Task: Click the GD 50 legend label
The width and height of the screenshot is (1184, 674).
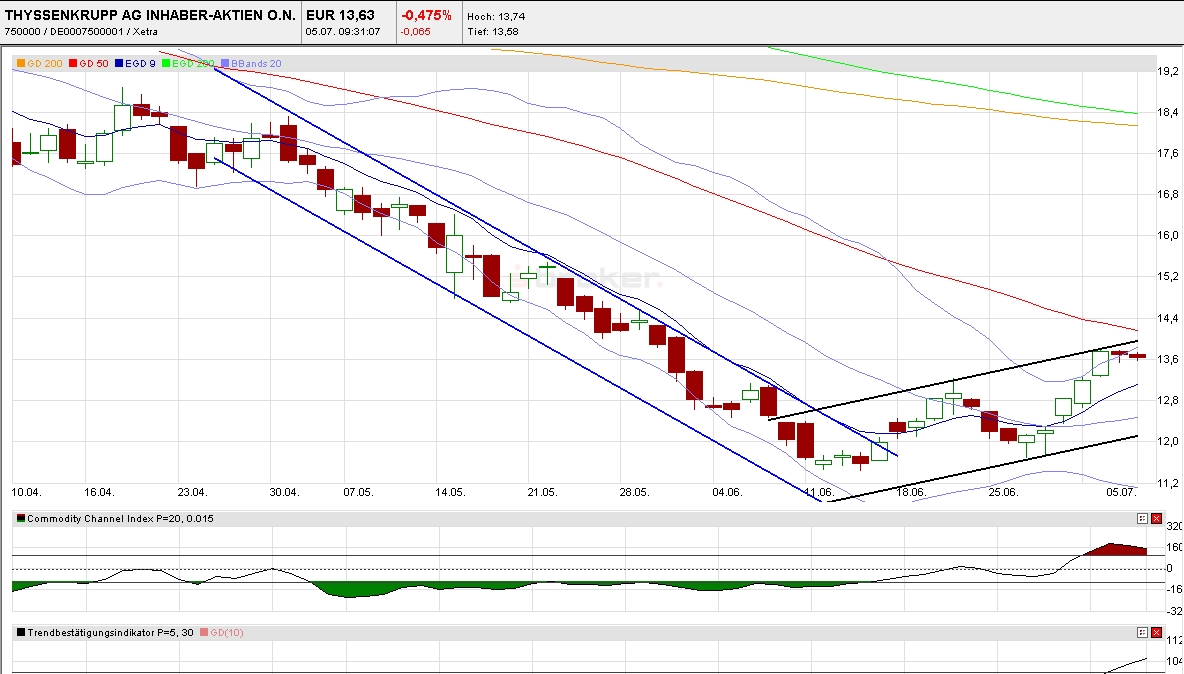Action: point(94,64)
